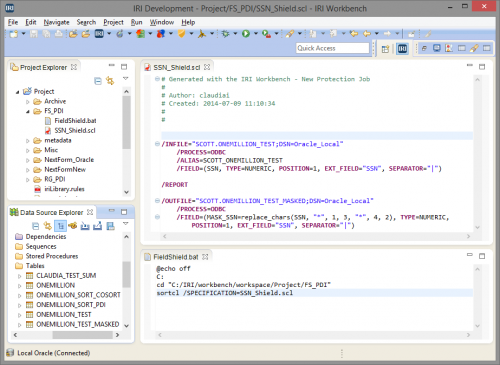The image size is (500, 365).
Task: Select the FieldShield.bat editor tab
Action: click(x=175, y=257)
